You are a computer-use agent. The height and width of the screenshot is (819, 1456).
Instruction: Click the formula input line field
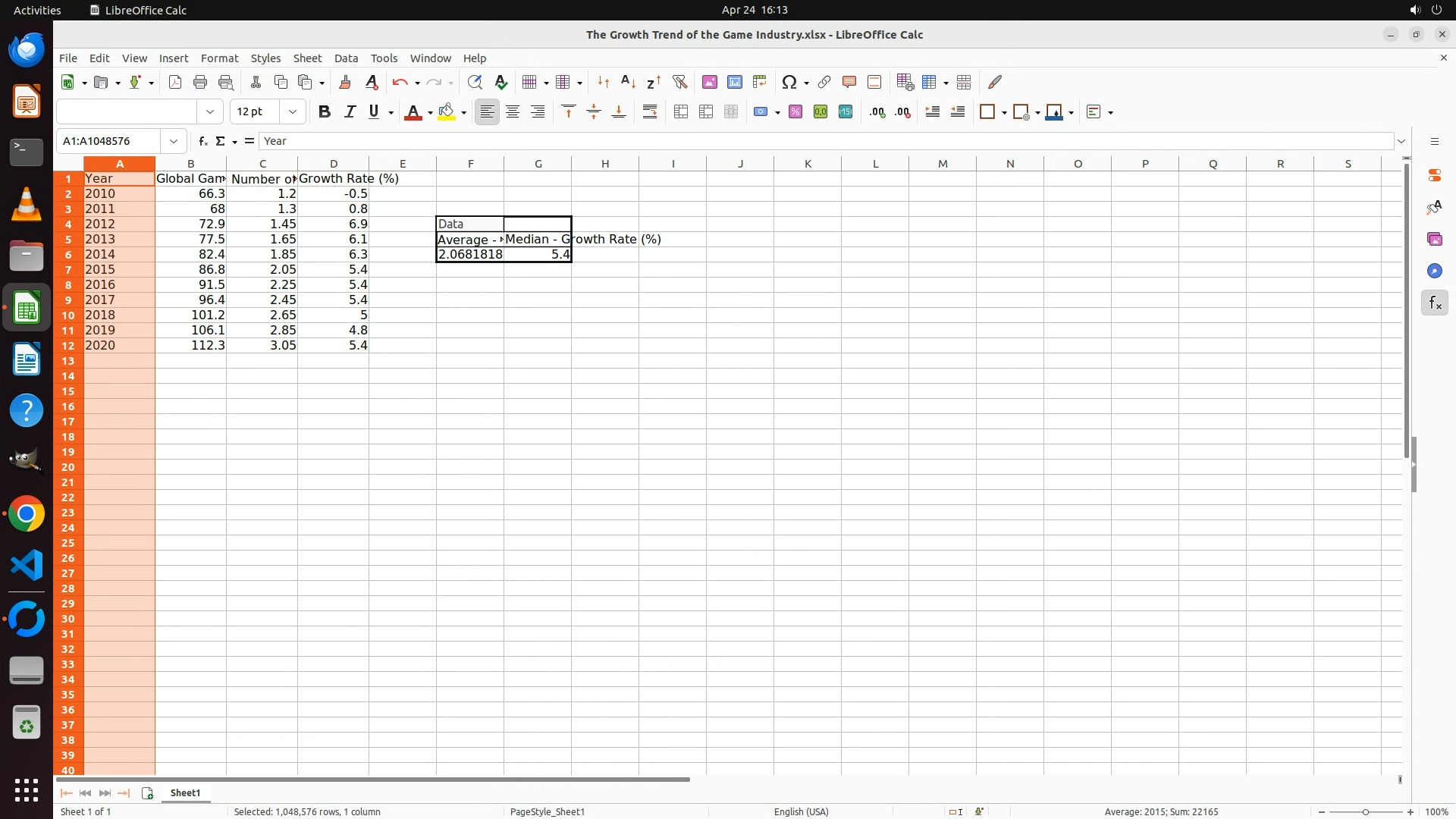coord(825,141)
